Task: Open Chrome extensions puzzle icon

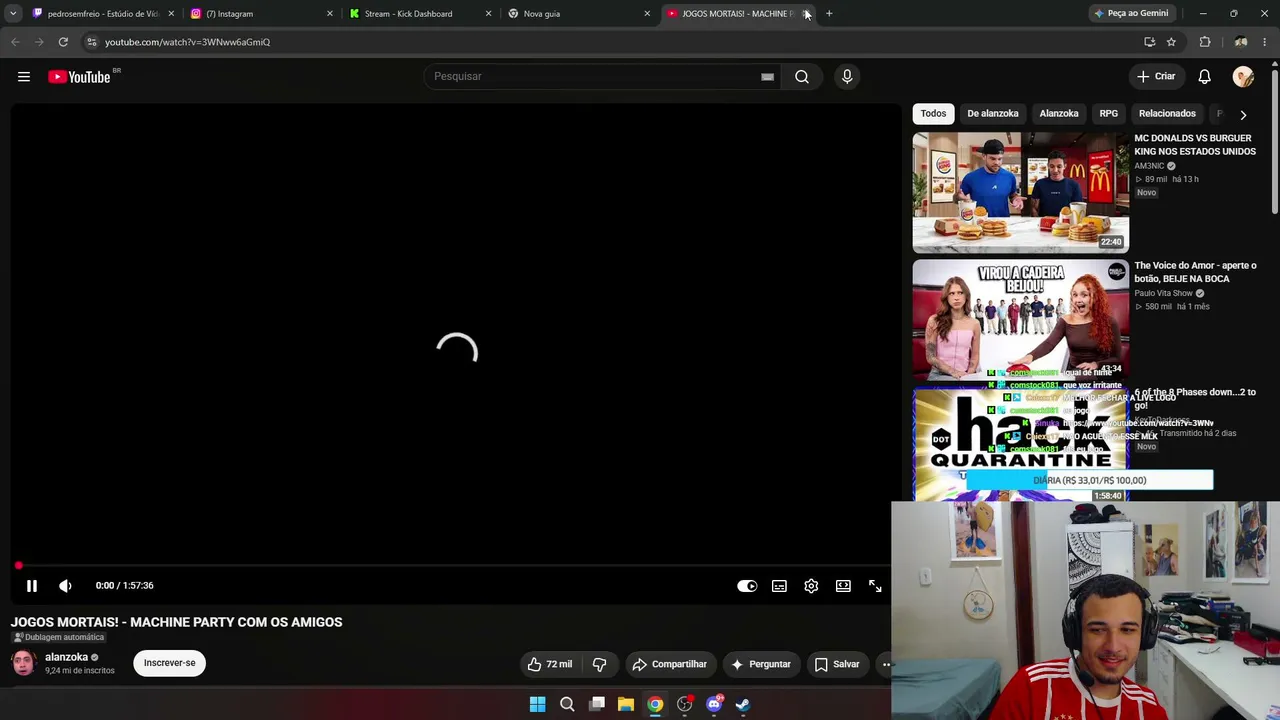Action: (1205, 42)
